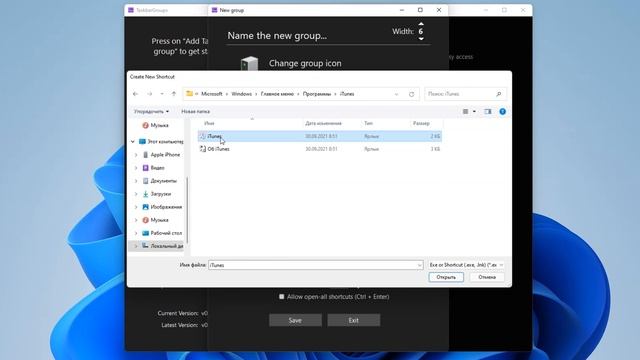Click the iTunes breadcrumb segment
This screenshot has height=360, width=640.
point(347,94)
